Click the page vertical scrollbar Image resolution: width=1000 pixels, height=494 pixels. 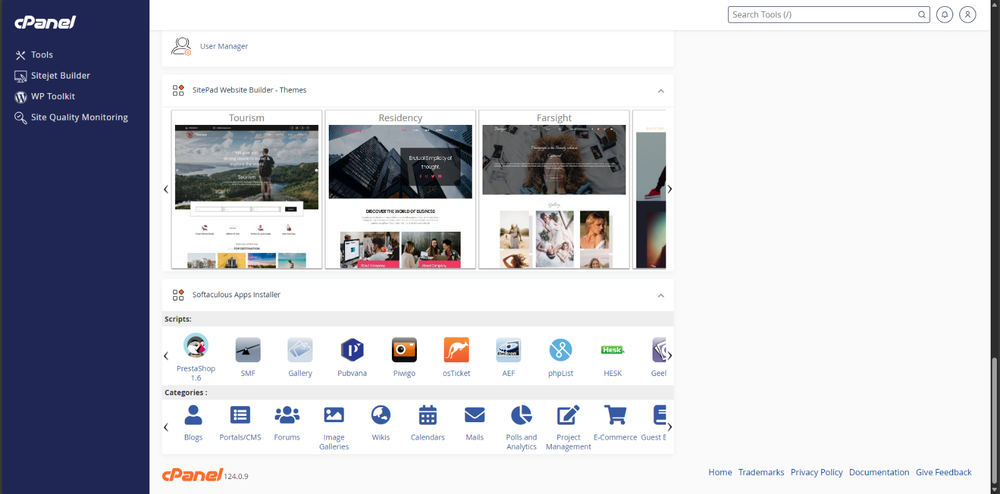point(995,421)
